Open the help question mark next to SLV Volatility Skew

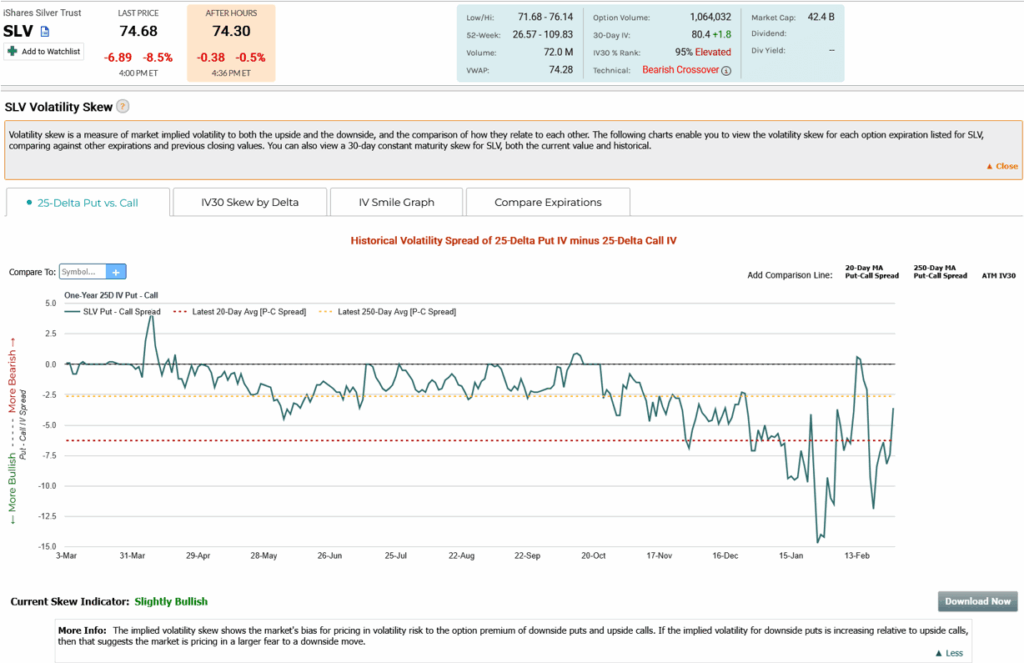pyautogui.click(x=122, y=106)
